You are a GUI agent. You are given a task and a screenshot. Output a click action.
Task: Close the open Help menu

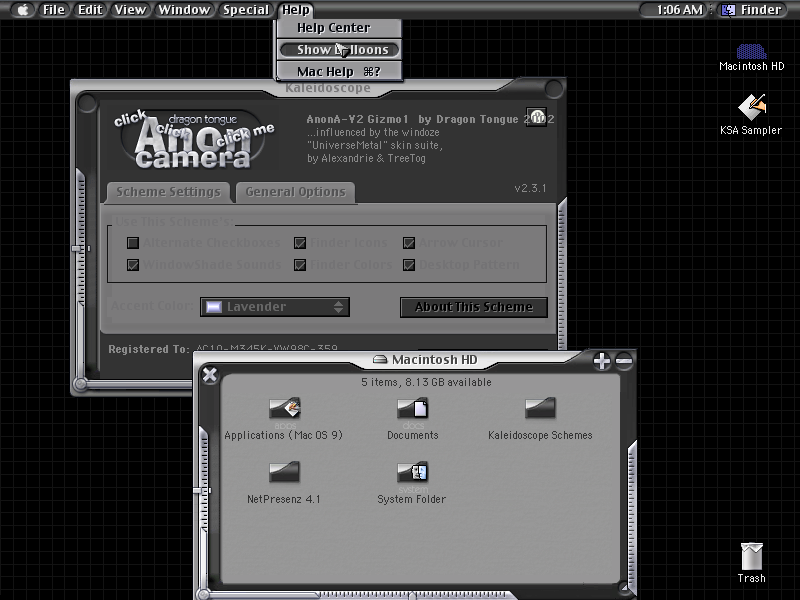pyautogui.click(x=296, y=10)
